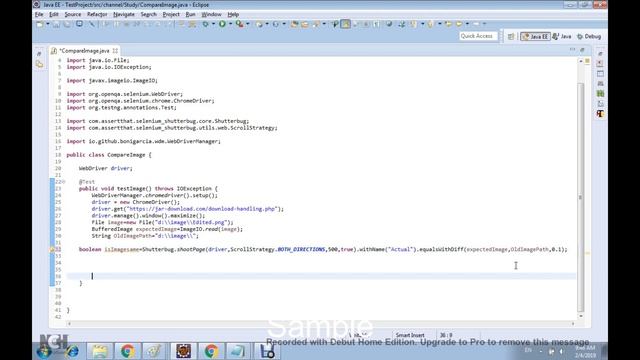Open the New file dropdown arrow

click(x=47, y=24)
